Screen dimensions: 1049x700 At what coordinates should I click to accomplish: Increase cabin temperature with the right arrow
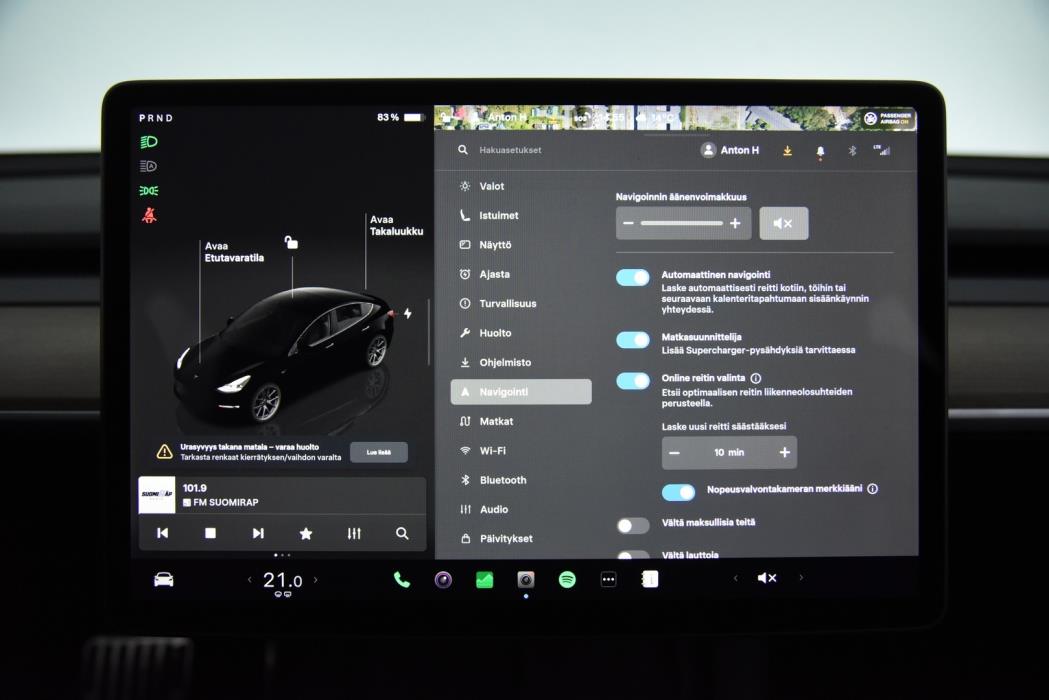click(x=316, y=580)
